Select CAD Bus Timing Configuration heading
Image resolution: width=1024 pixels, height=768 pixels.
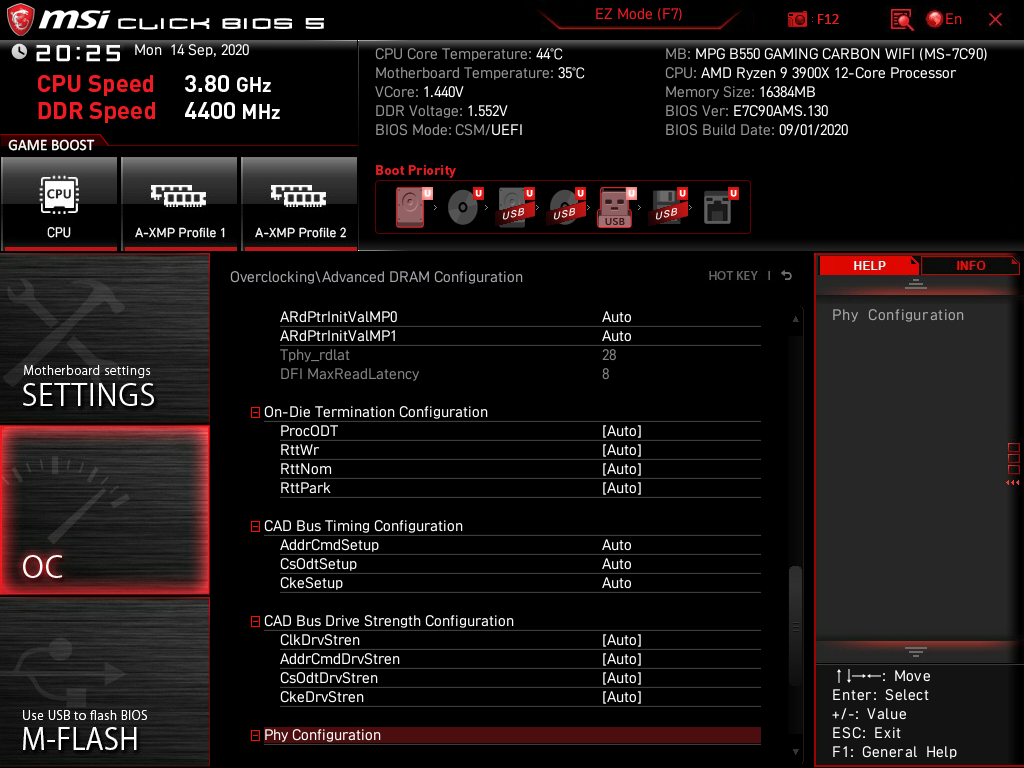363,526
